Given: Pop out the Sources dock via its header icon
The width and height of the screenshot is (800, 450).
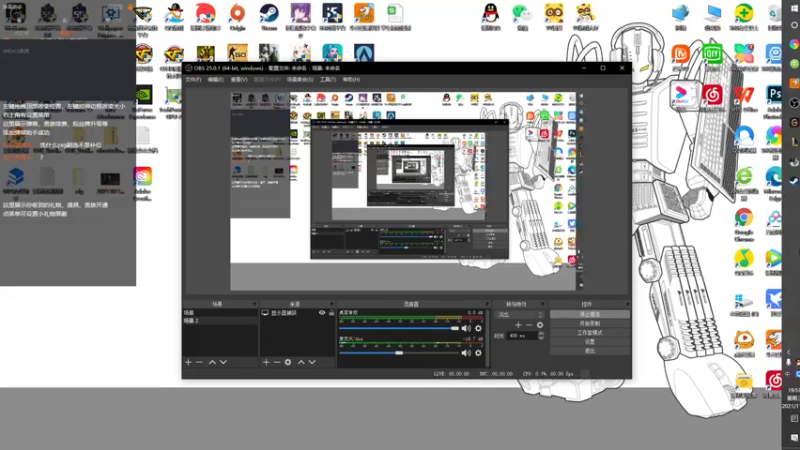Looking at the screenshot, I should 332,304.
